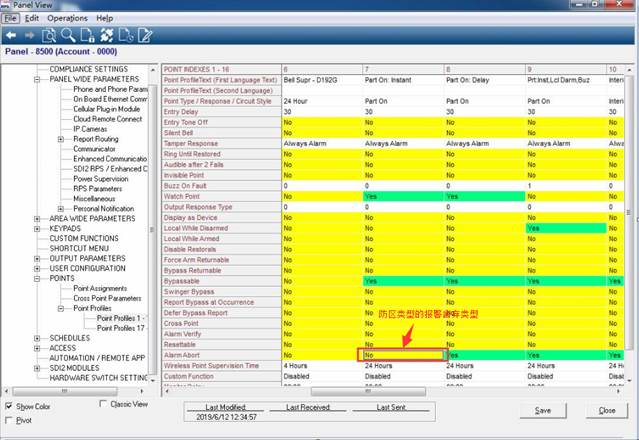The image size is (639, 440).
Task: Click the locked document toolbar icon
Action: (86, 35)
